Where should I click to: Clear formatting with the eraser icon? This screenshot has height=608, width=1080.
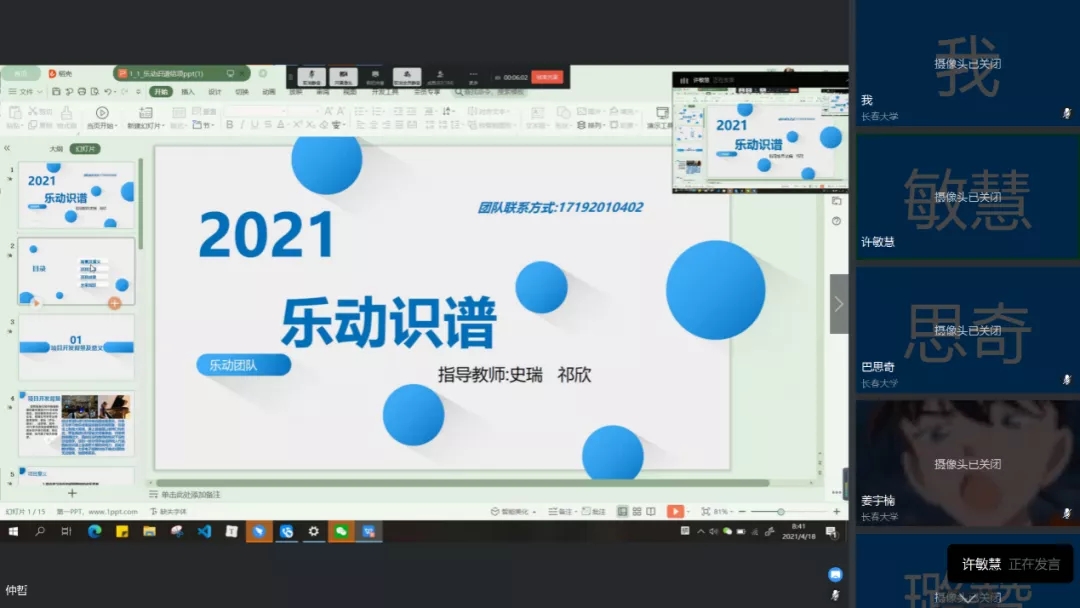[324, 125]
